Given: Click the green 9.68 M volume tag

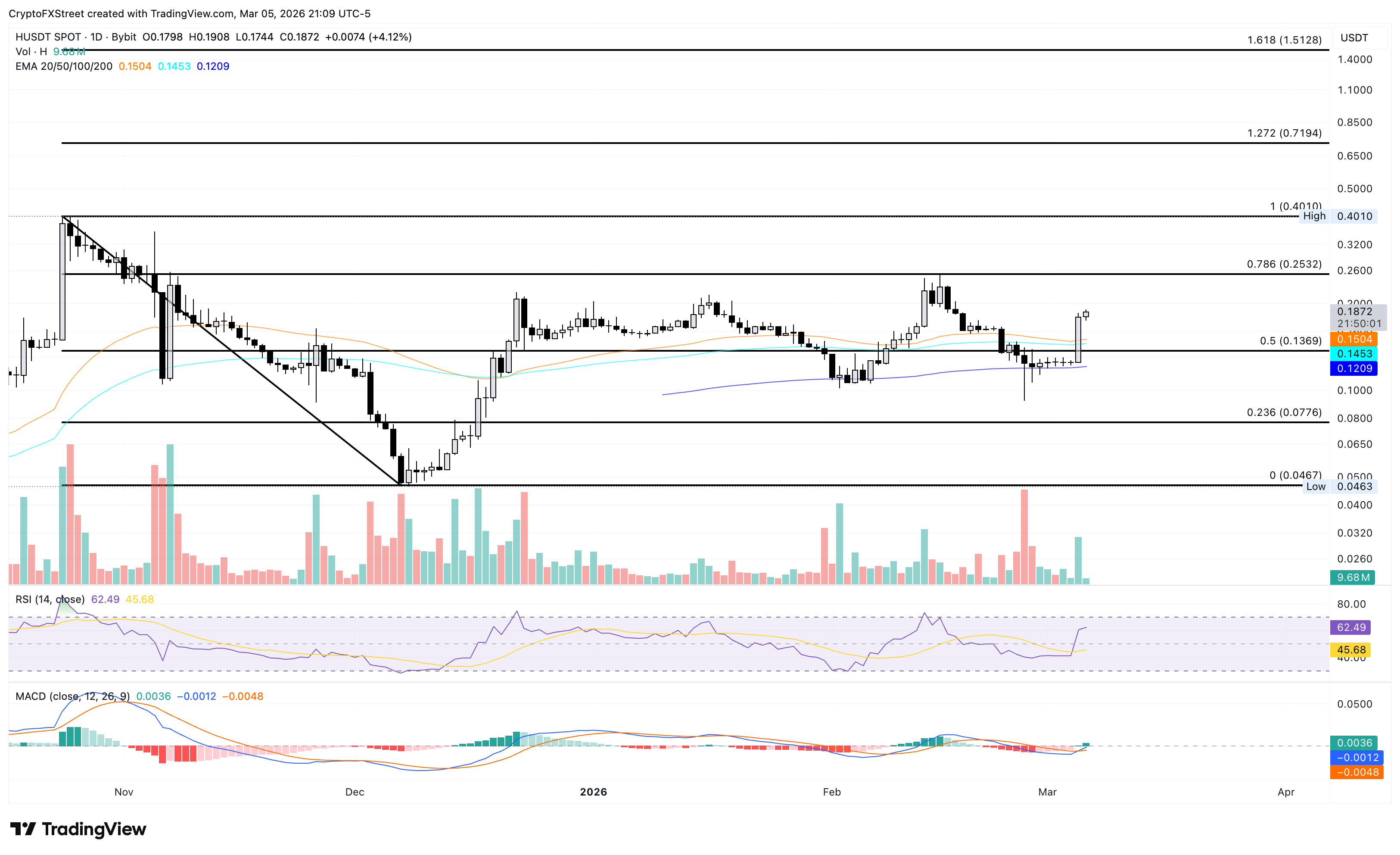Looking at the screenshot, I should 1352,577.
